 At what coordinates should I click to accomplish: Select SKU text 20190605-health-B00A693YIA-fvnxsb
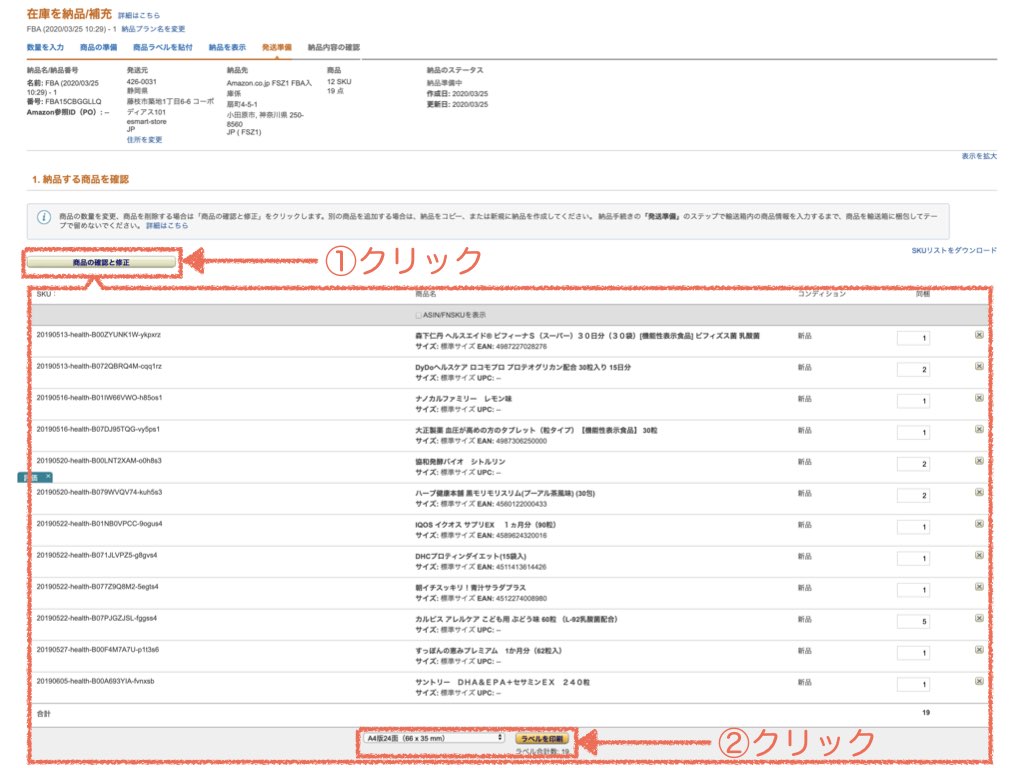(95, 681)
